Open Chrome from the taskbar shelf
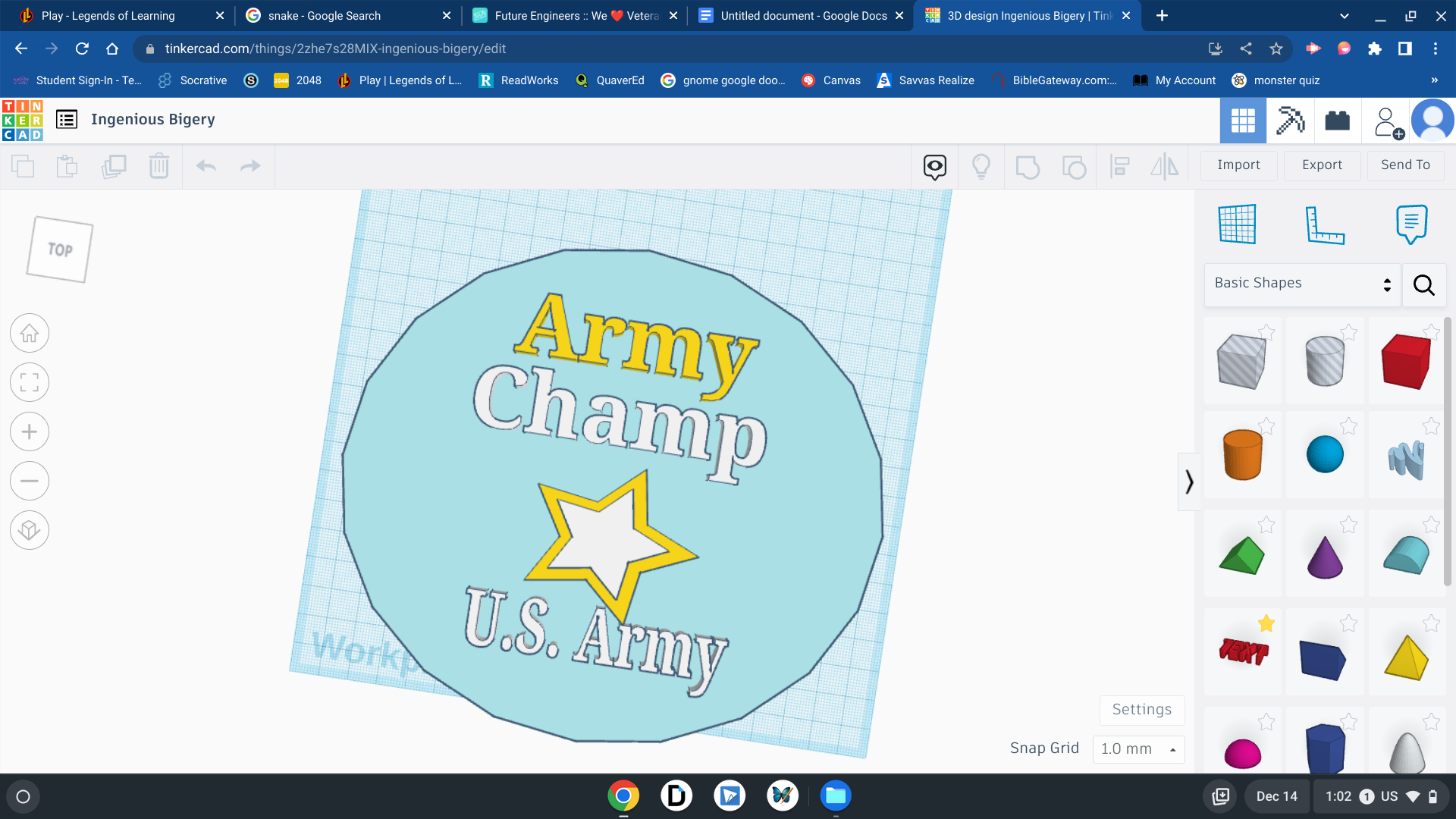Image resolution: width=1456 pixels, height=819 pixels. pos(623,796)
